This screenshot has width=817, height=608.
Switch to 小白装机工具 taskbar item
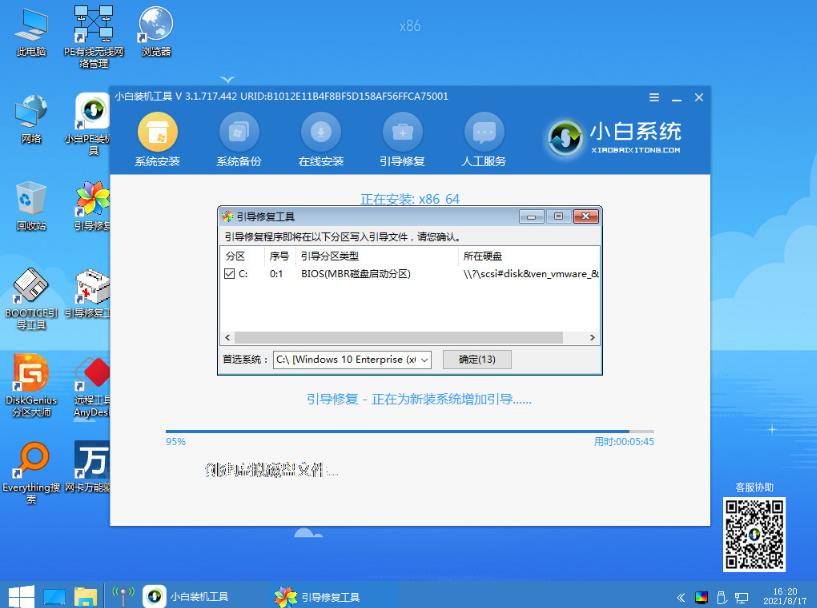tap(186, 597)
